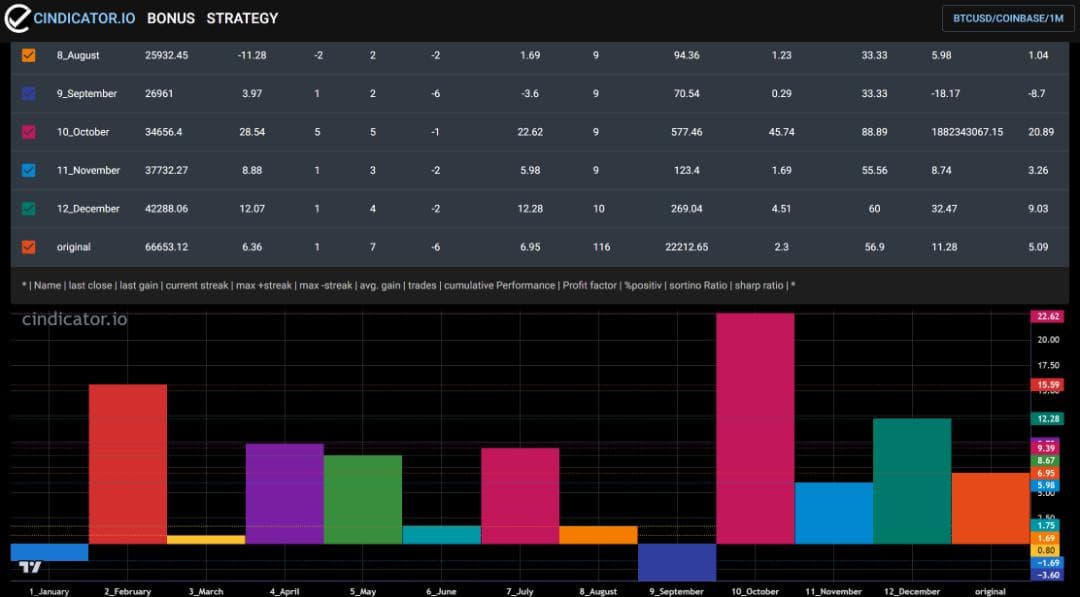The image size is (1080, 597).
Task: Click the cindicator.io watermark on chart
Action: click(x=74, y=320)
